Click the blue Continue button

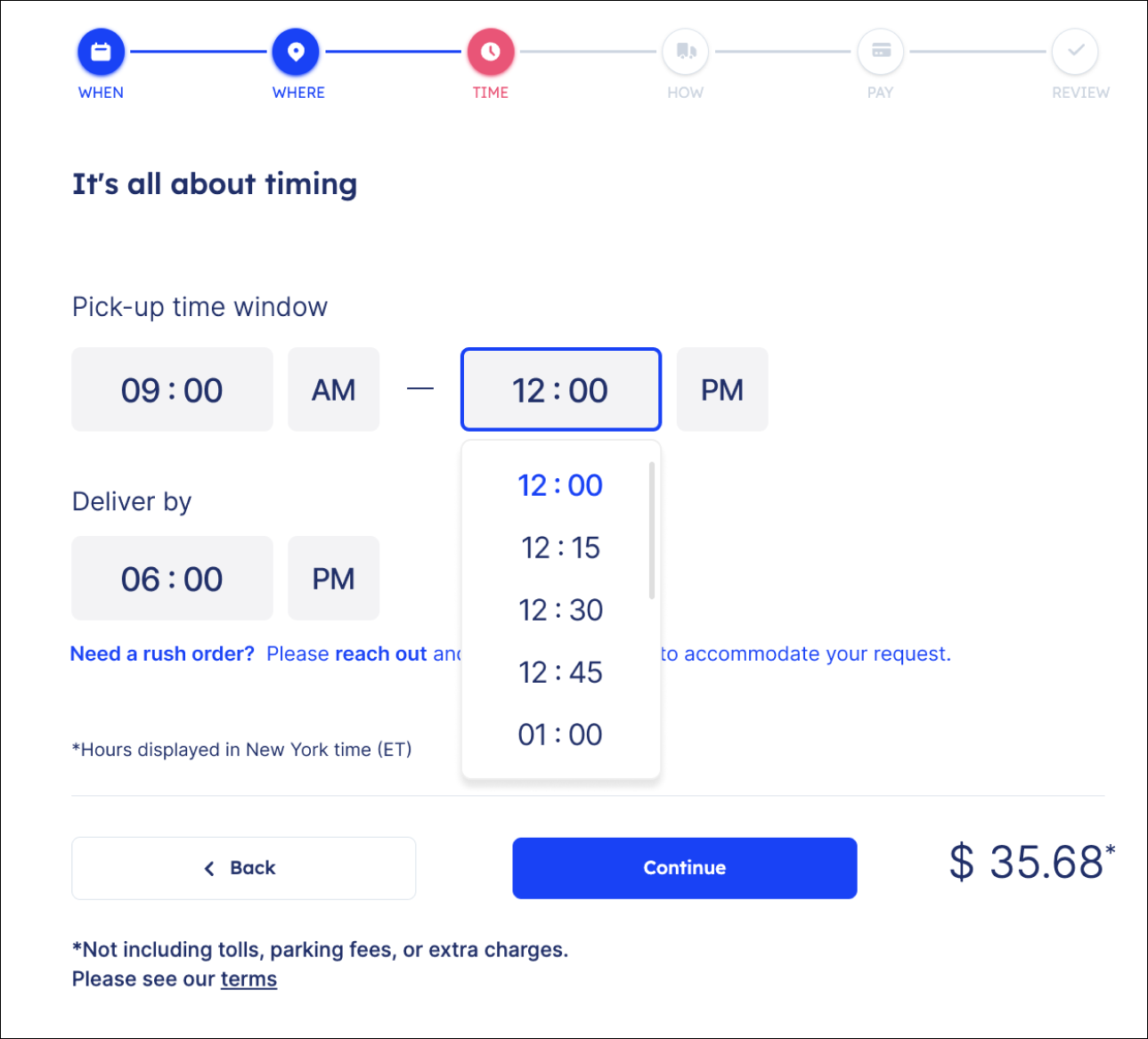coord(685,868)
